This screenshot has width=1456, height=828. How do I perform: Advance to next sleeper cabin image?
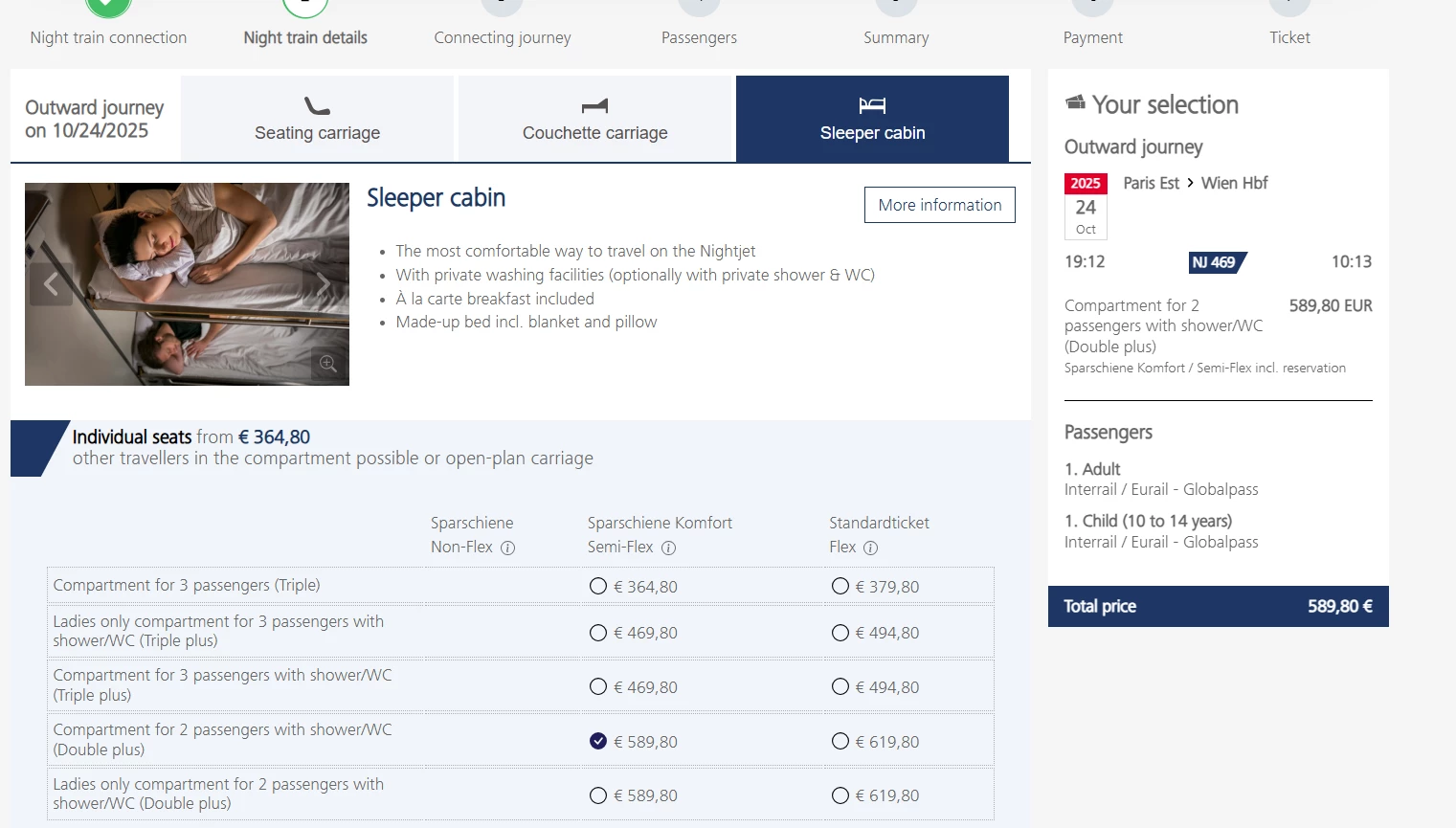point(325,284)
